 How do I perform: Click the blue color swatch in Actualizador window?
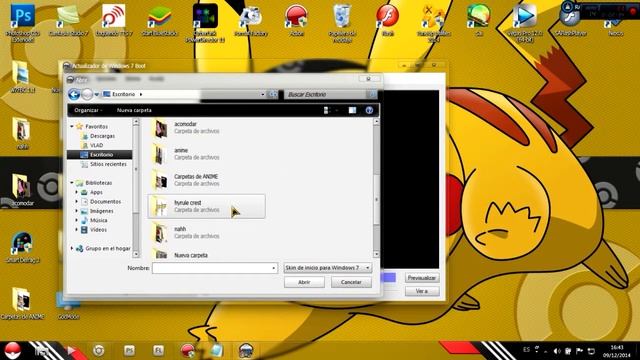click(x=388, y=278)
